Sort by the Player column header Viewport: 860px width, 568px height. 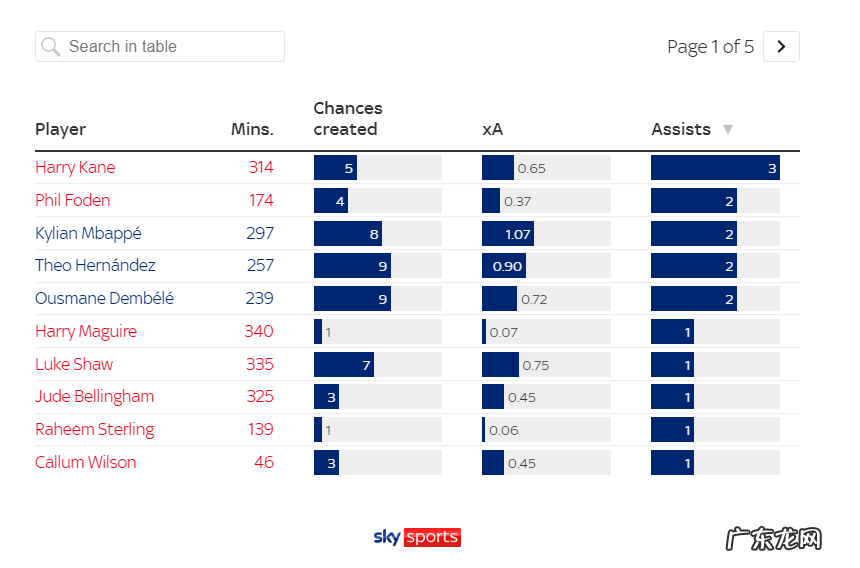pos(61,129)
